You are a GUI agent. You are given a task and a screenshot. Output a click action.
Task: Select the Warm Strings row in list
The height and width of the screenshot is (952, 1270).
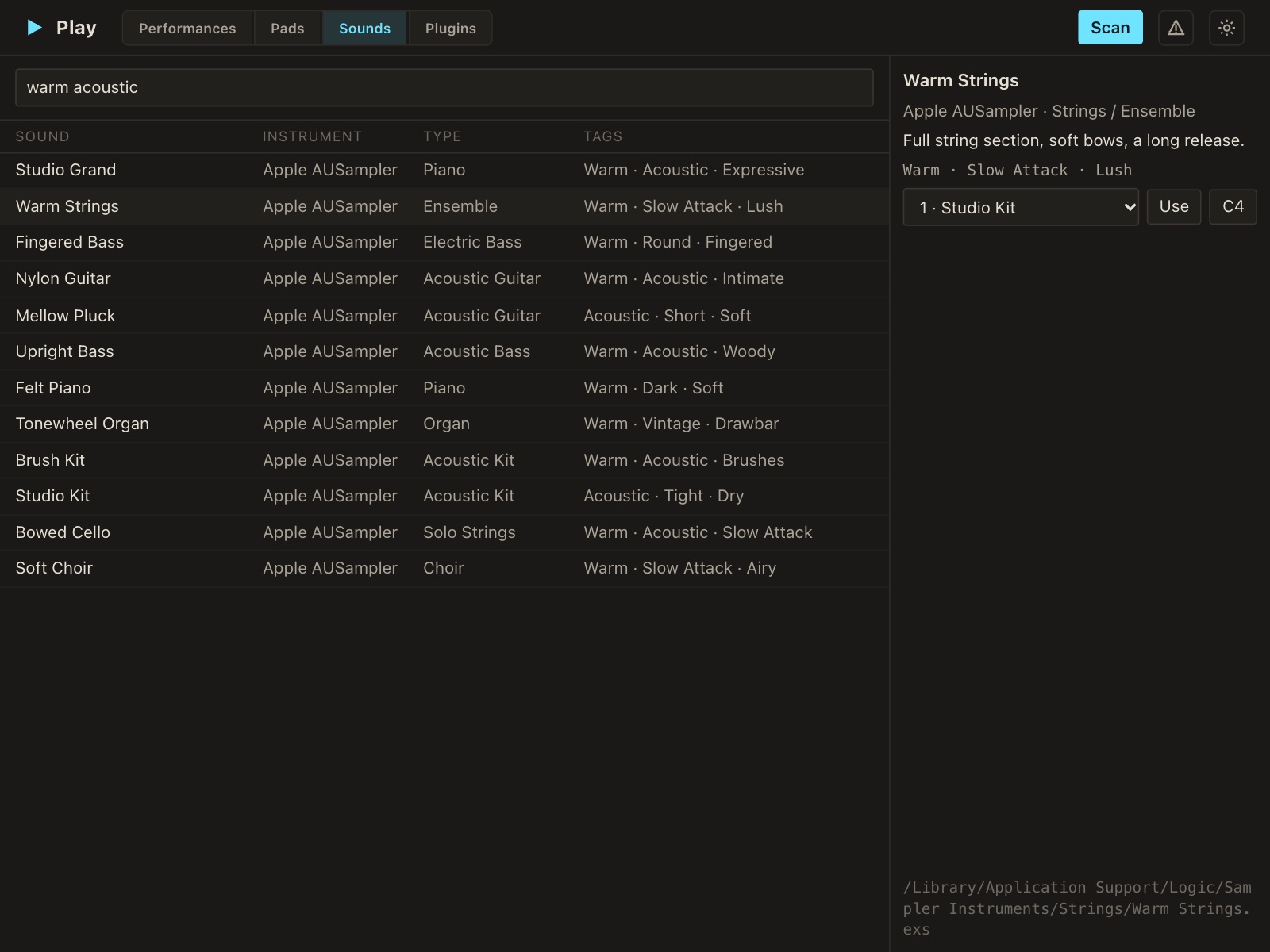click(x=444, y=206)
